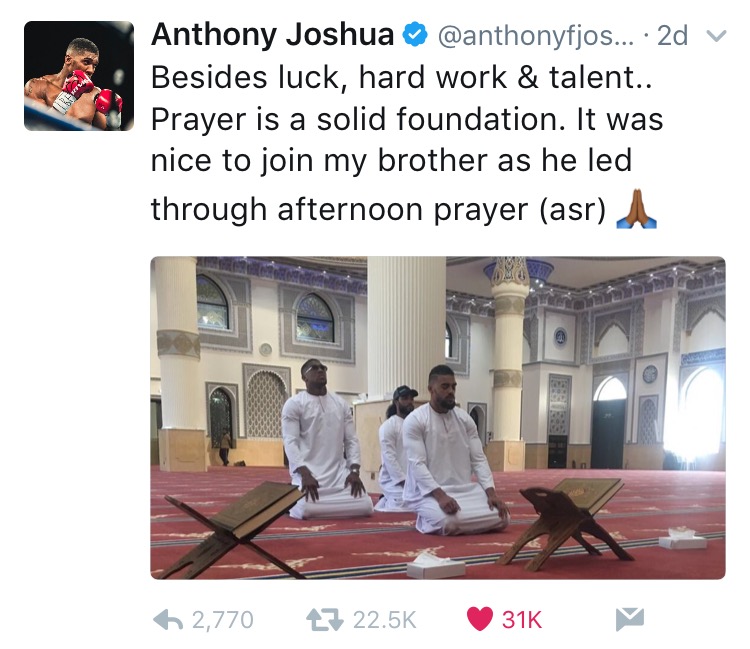This screenshot has width=750, height=649.
Task: Click the reply arrow icon
Action: pos(168,620)
